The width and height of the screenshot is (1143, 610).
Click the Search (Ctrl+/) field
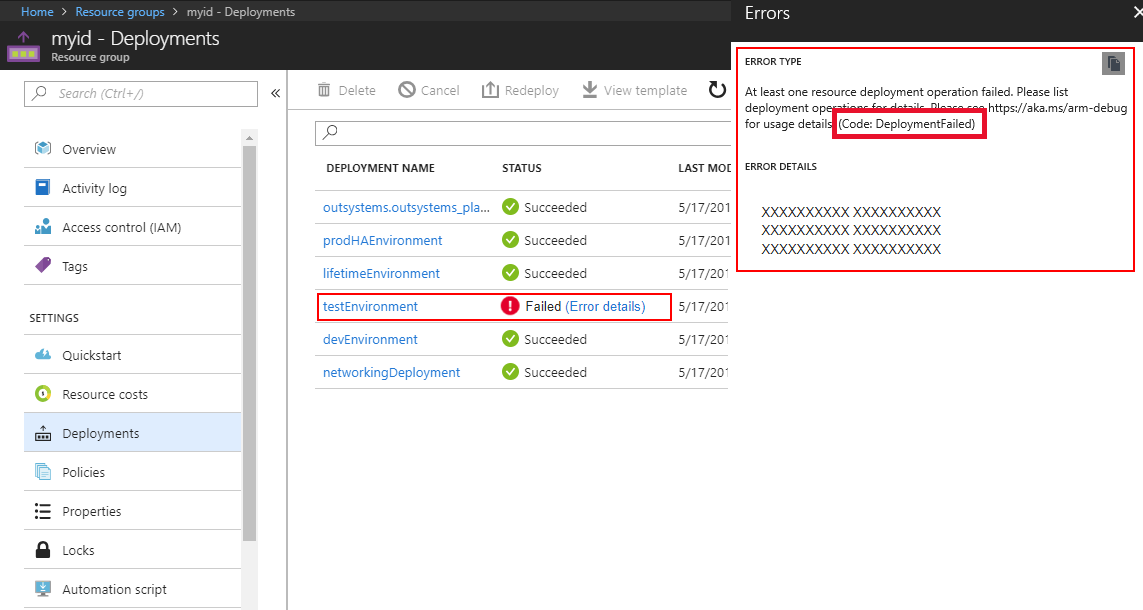(x=140, y=93)
